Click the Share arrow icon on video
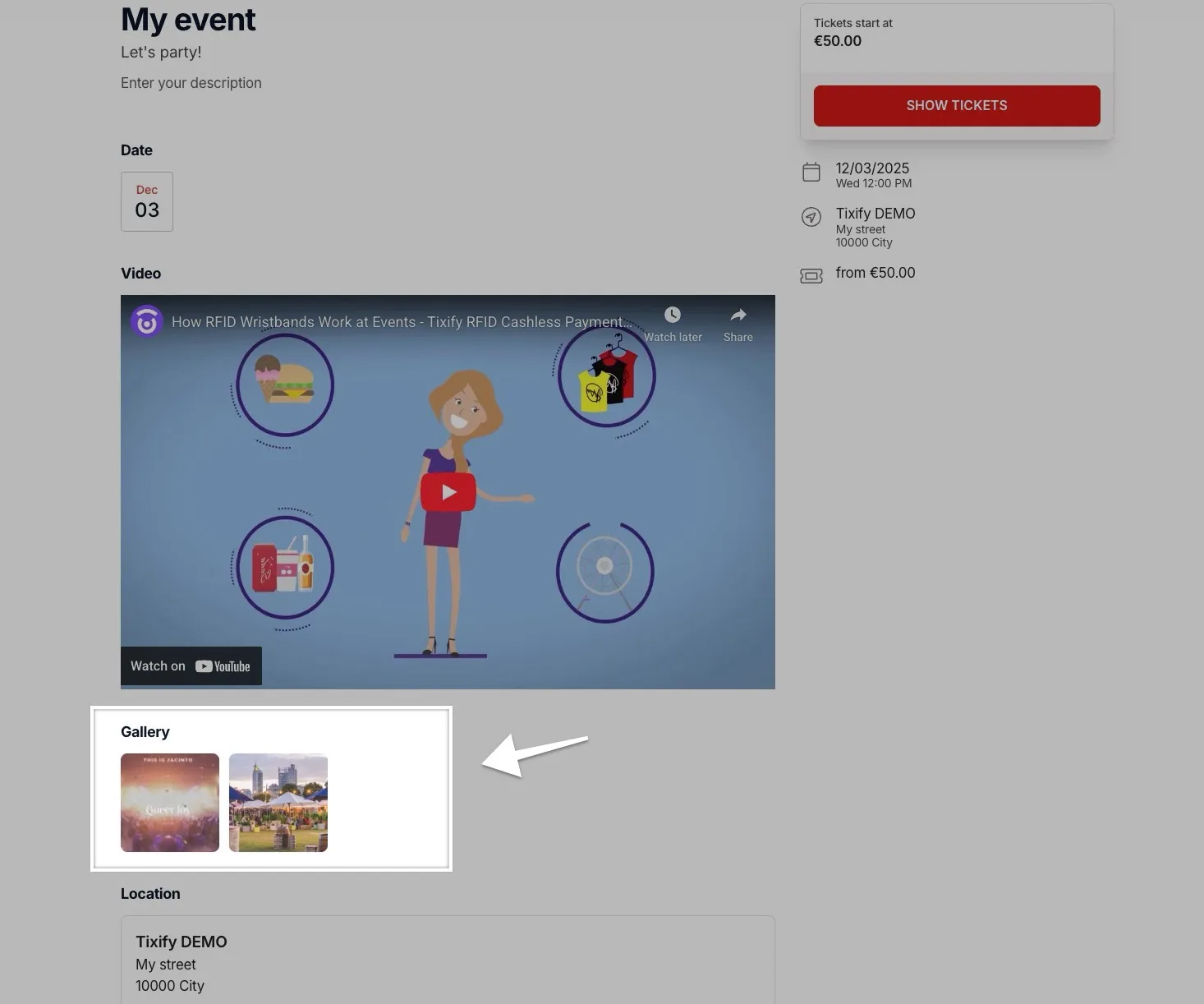1204x1004 pixels. point(738,315)
